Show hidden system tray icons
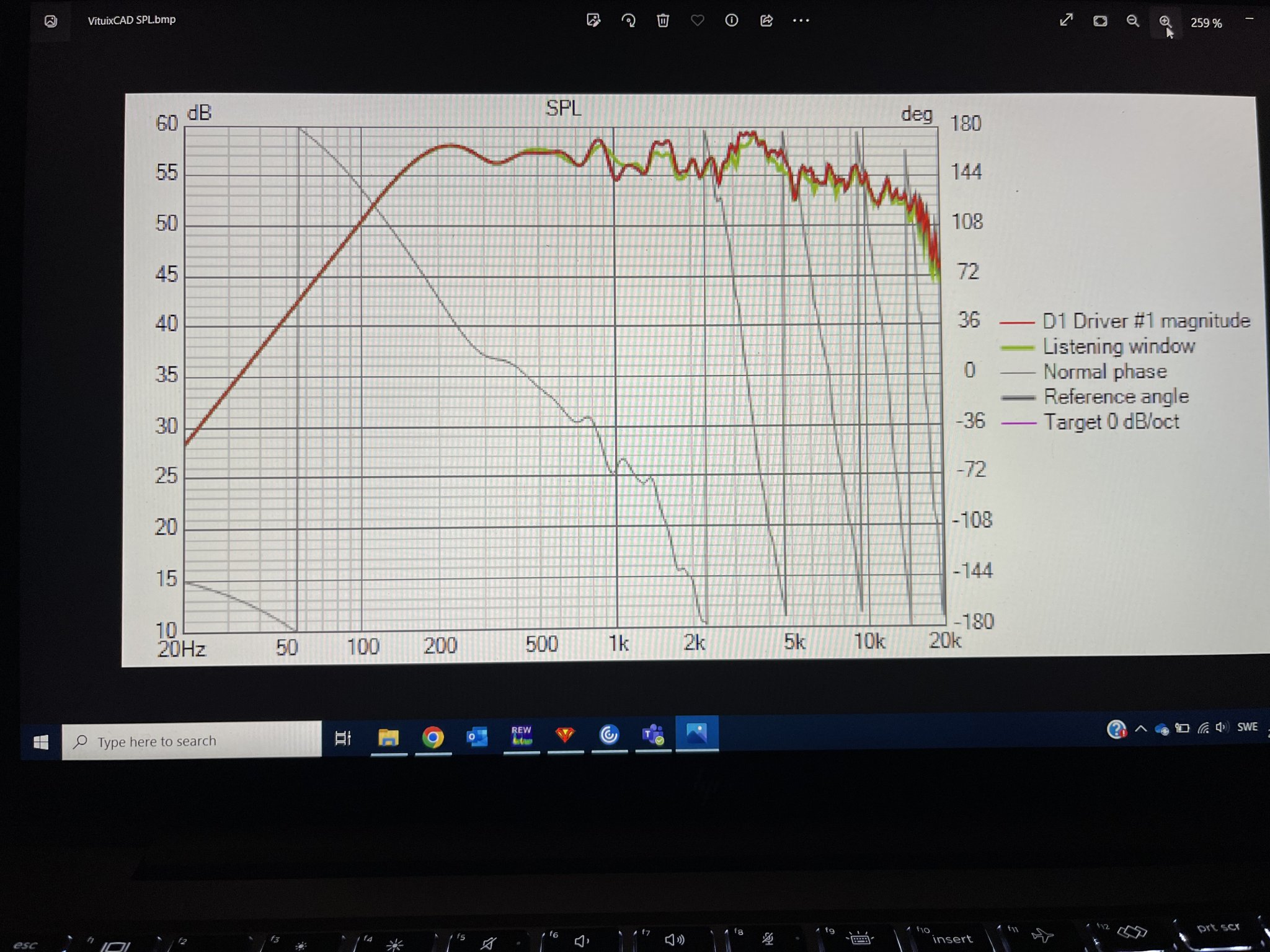The width and height of the screenshot is (1270, 952). pyautogui.click(x=1140, y=729)
